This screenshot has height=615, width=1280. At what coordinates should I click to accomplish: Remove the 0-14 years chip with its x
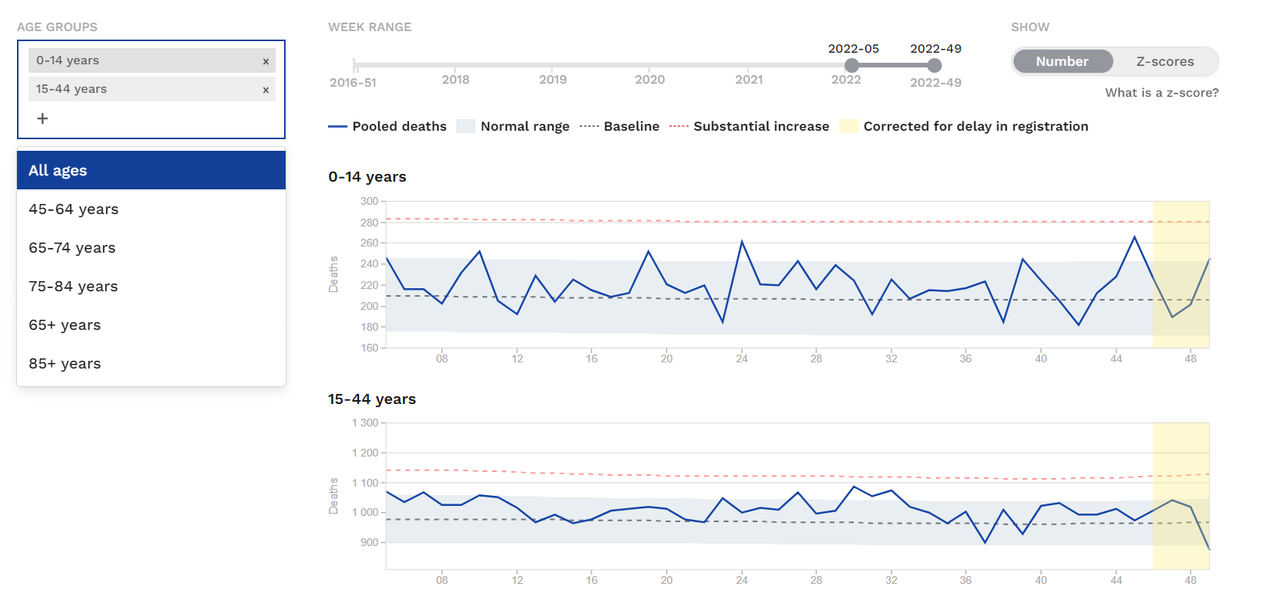click(266, 61)
